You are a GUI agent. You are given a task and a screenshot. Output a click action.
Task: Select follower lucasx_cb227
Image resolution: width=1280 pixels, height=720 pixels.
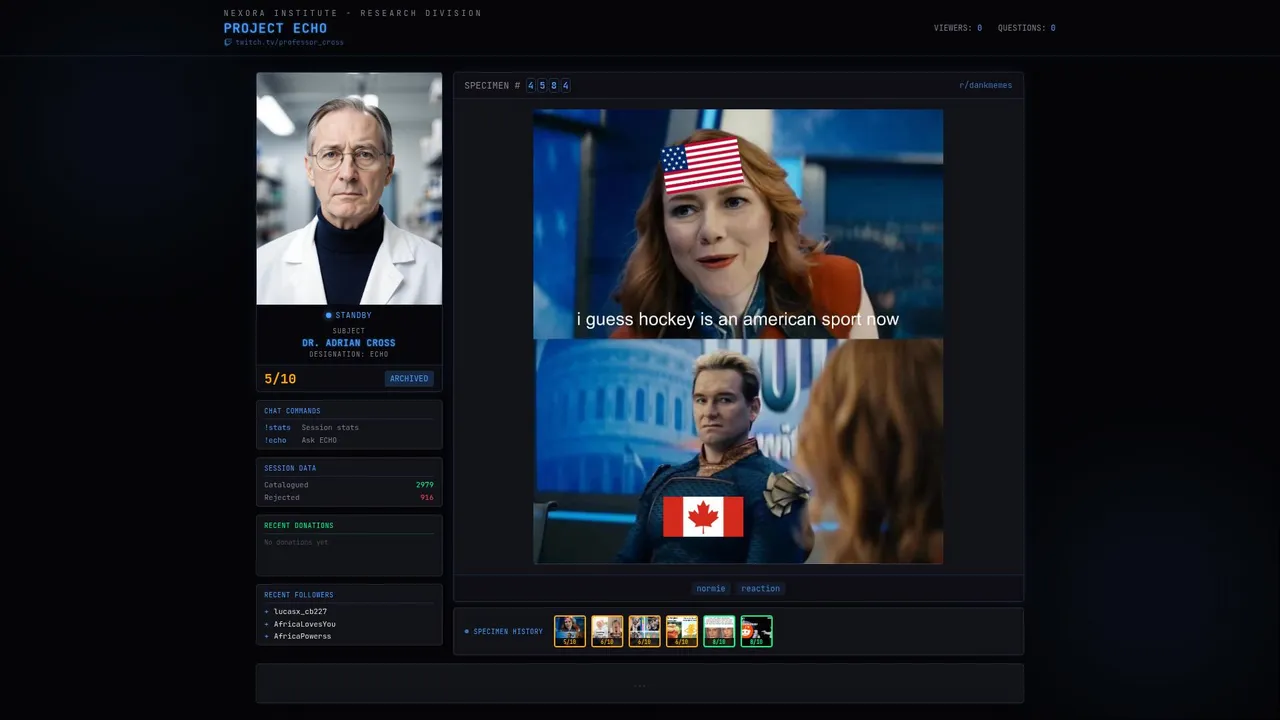tap(300, 611)
